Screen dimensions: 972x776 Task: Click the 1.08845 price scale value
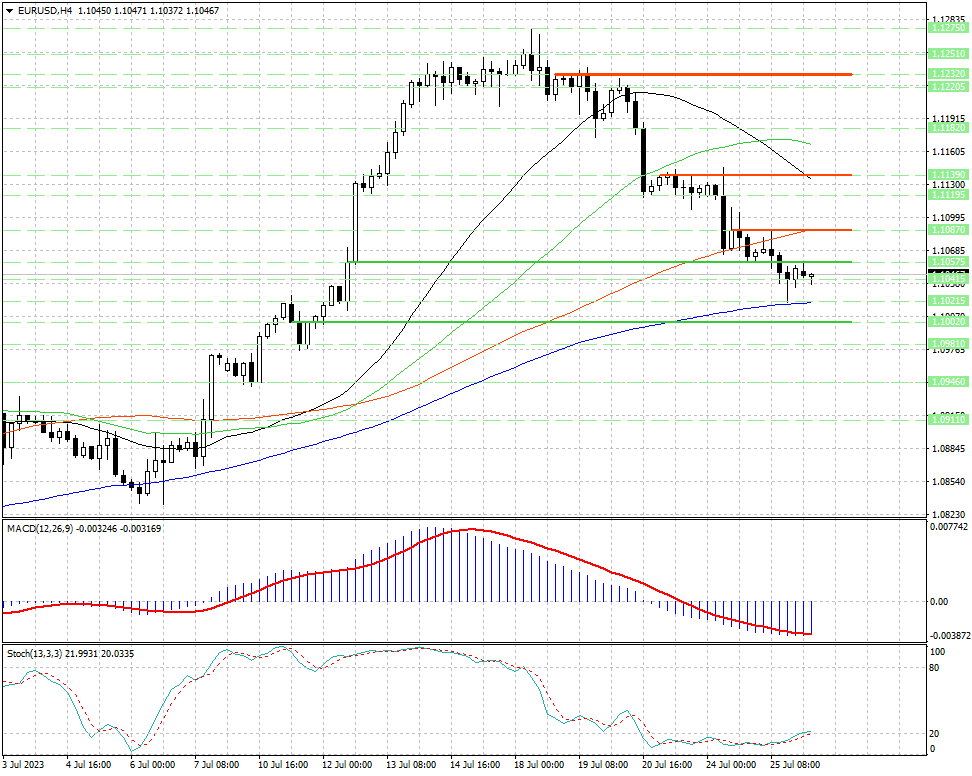948,448
